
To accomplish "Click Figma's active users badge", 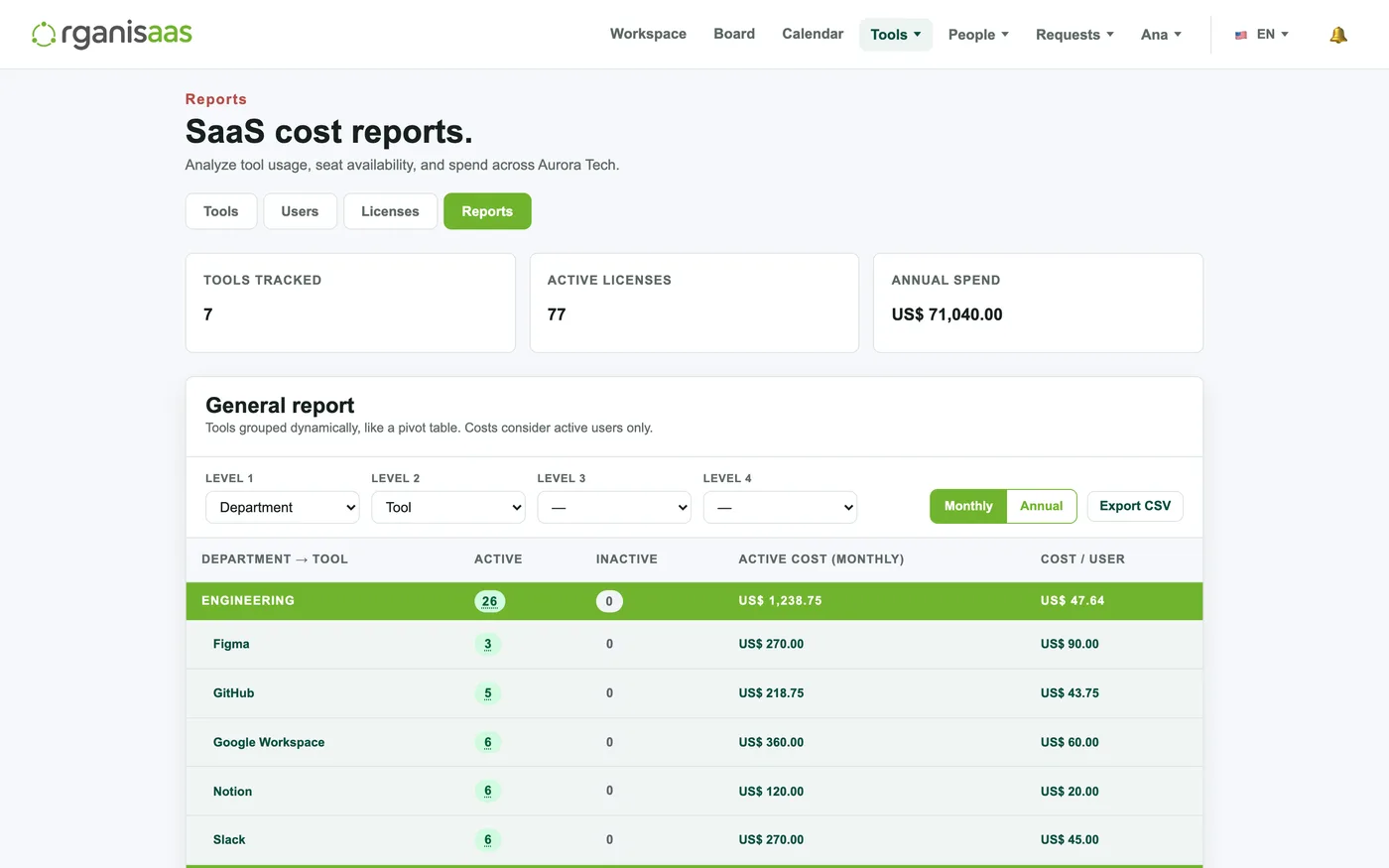I will pyautogui.click(x=488, y=644).
